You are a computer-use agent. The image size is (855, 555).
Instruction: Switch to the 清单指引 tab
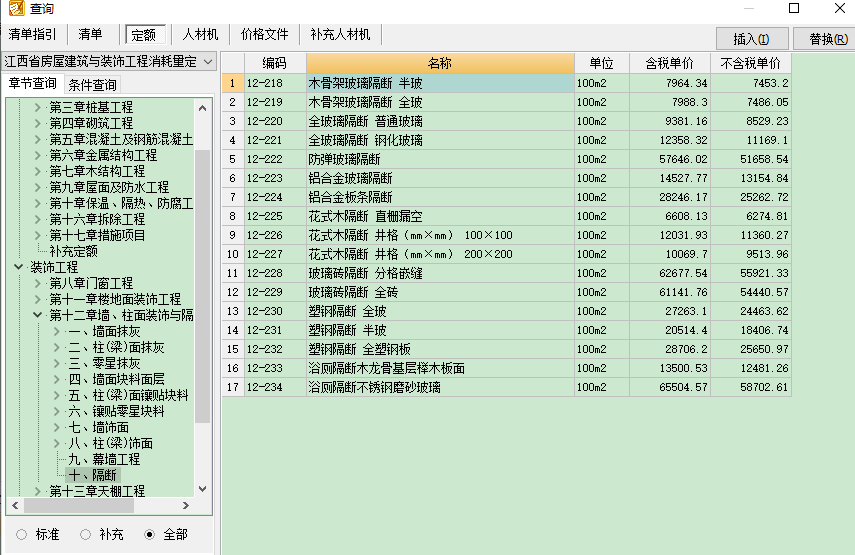(x=33, y=34)
